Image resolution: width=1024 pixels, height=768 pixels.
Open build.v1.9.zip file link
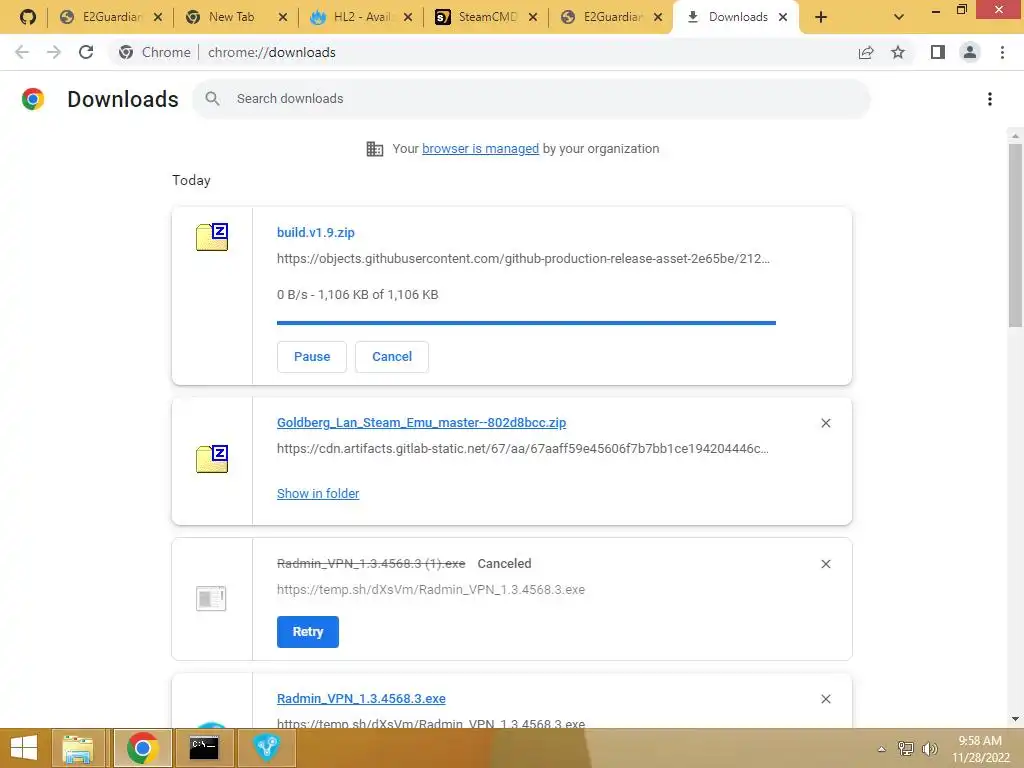coord(315,232)
